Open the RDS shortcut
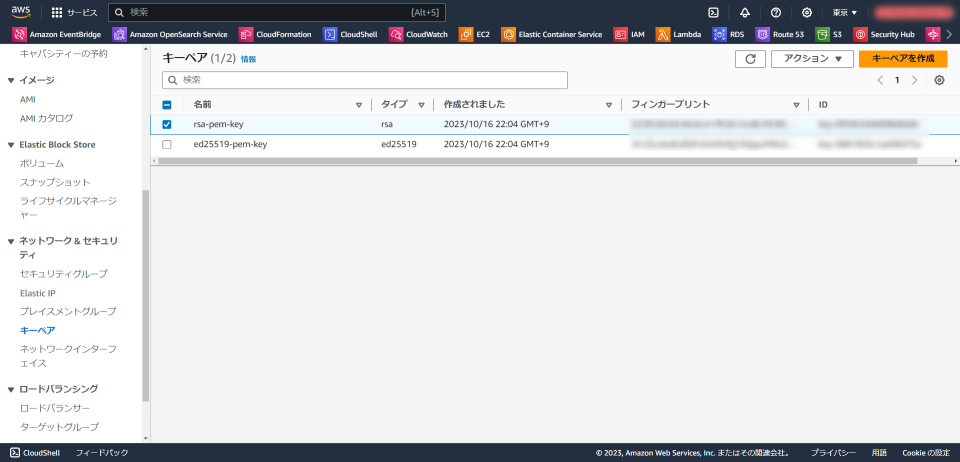This screenshot has height=462, width=960. pos(729,34)
